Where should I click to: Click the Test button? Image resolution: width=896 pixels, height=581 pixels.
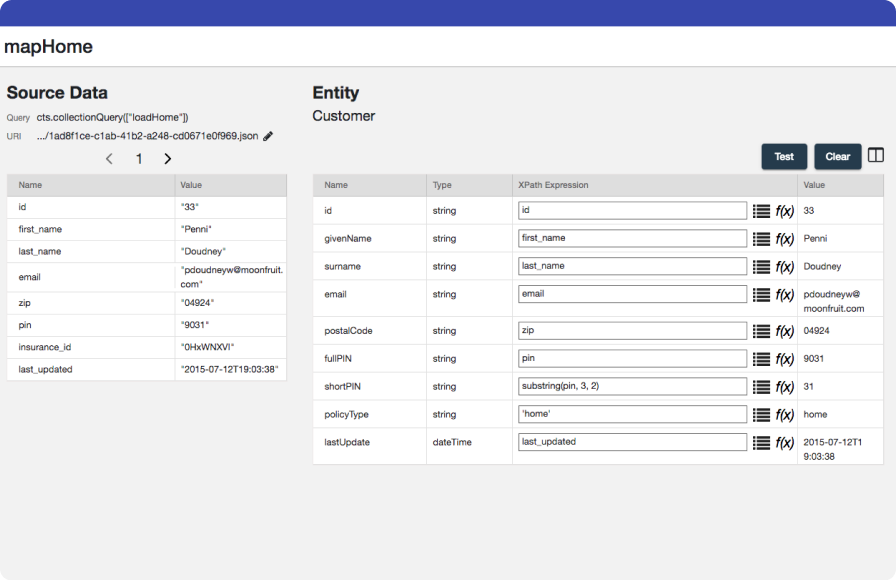pos(784,157)
